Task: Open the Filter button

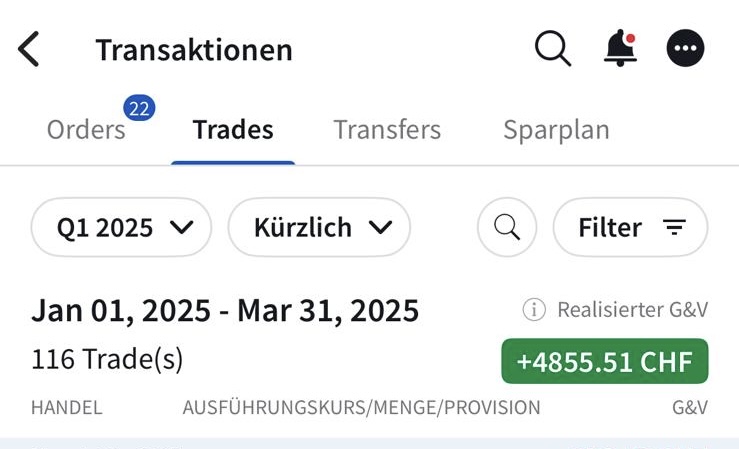Action: pyautogui.click(x=630, y=227)
